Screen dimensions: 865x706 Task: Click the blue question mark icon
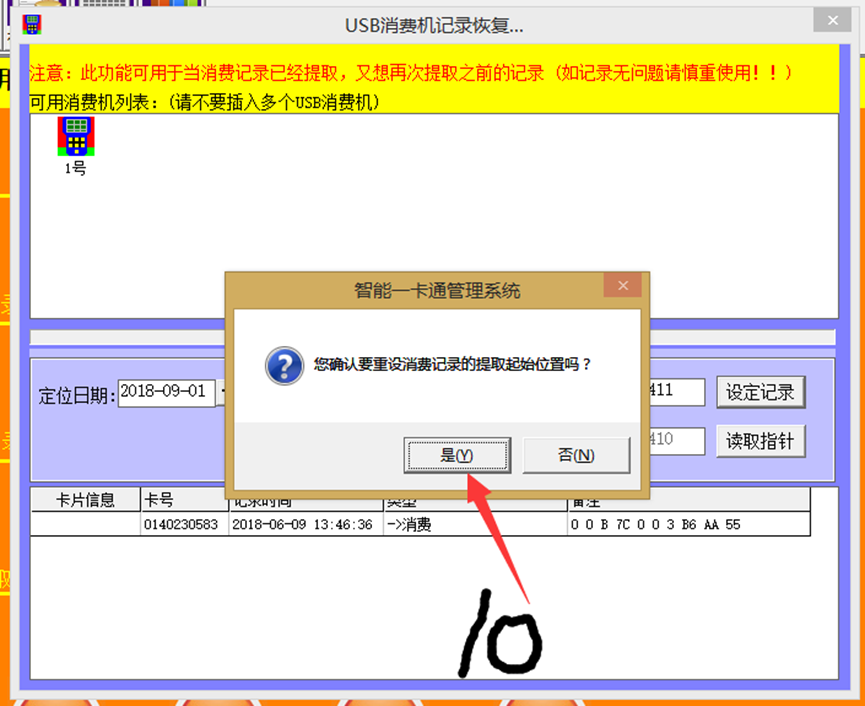(283, 365)
